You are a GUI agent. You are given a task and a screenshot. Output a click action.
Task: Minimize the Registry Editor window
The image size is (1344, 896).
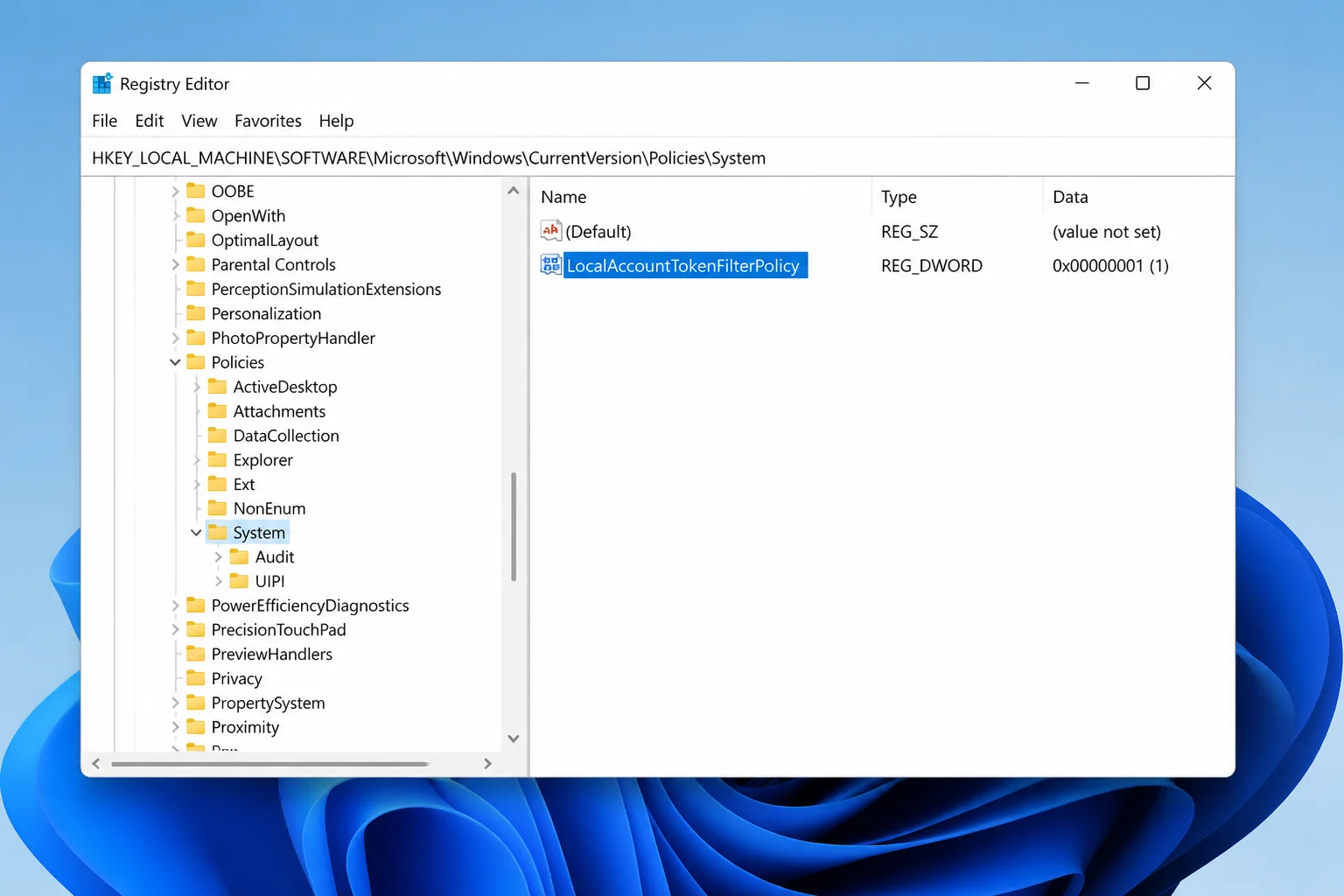pyautogui.click(x=1082, y=83)
